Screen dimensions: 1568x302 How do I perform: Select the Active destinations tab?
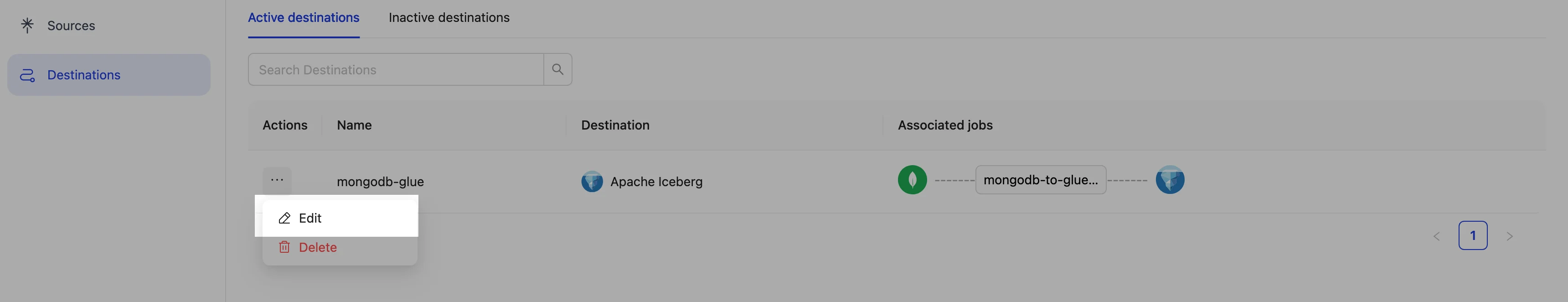pyautogui.click(x=303, y=18)
